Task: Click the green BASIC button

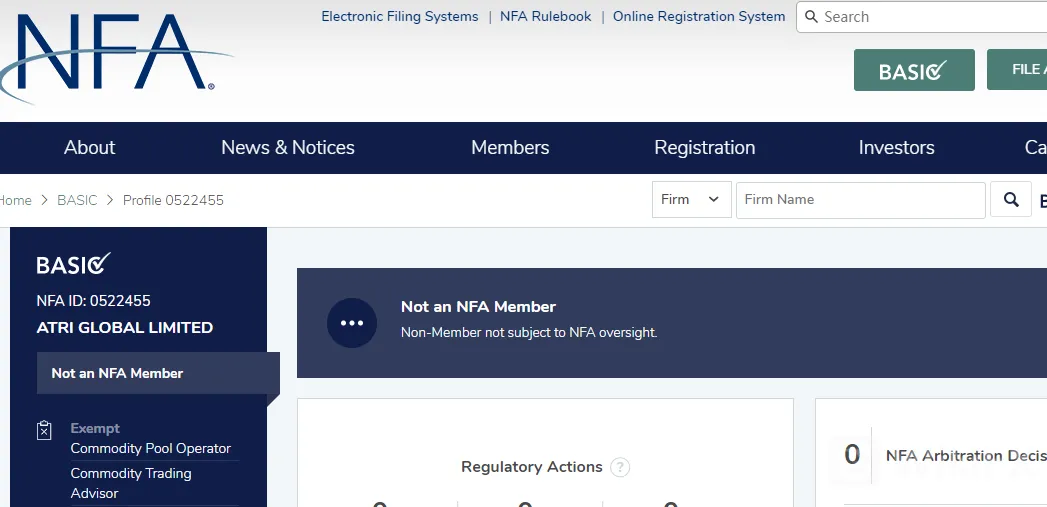Action: pos(914,70)
